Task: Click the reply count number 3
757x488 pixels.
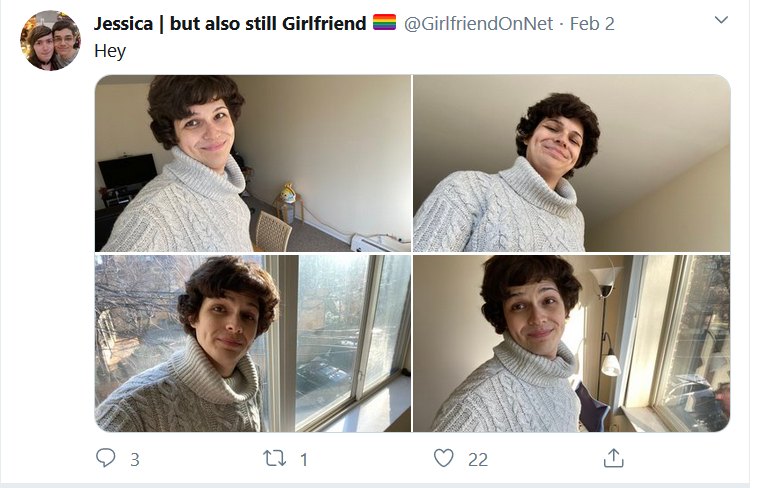Action: (135, 460)
